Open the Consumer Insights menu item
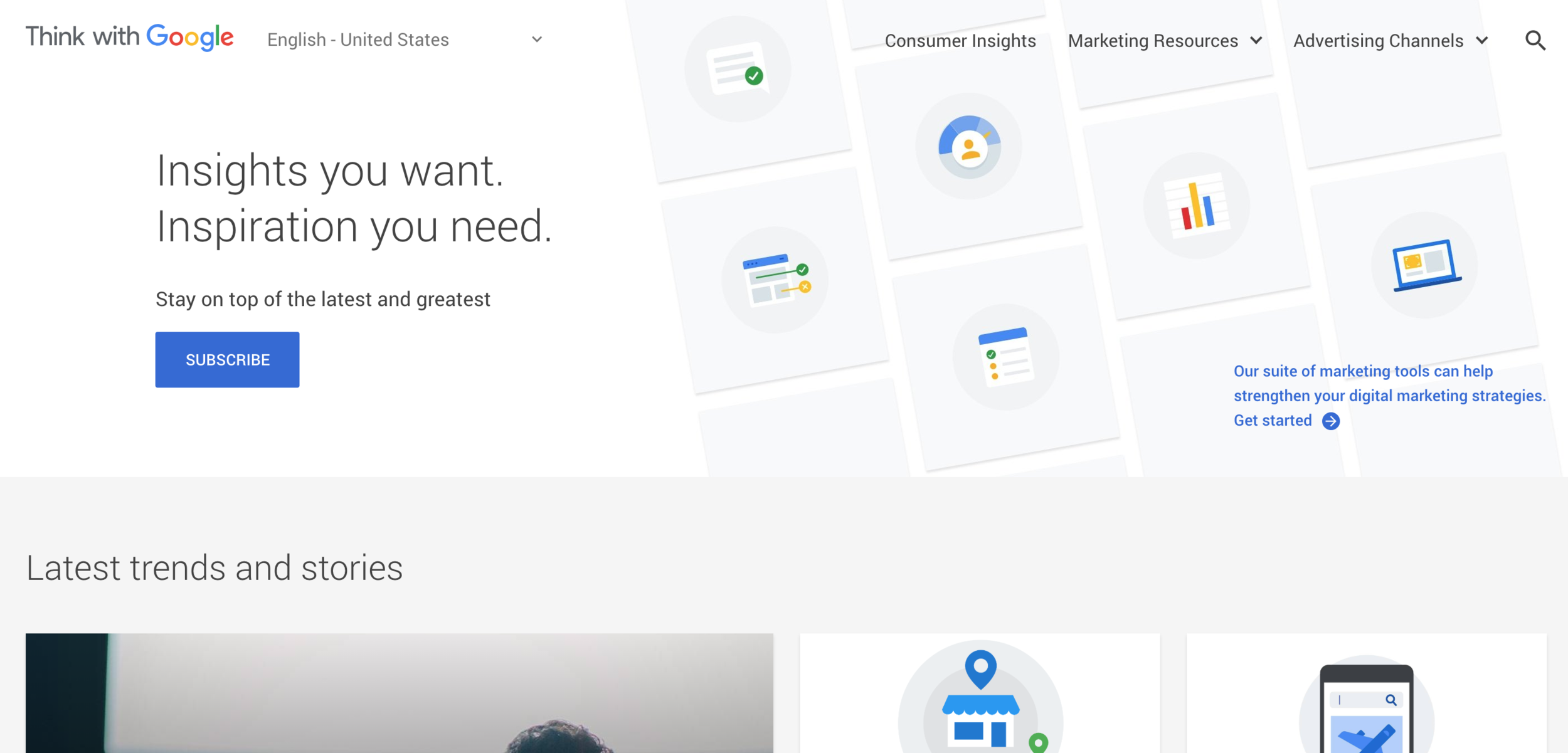1568x753 pixels. click(x=960, y=41)
